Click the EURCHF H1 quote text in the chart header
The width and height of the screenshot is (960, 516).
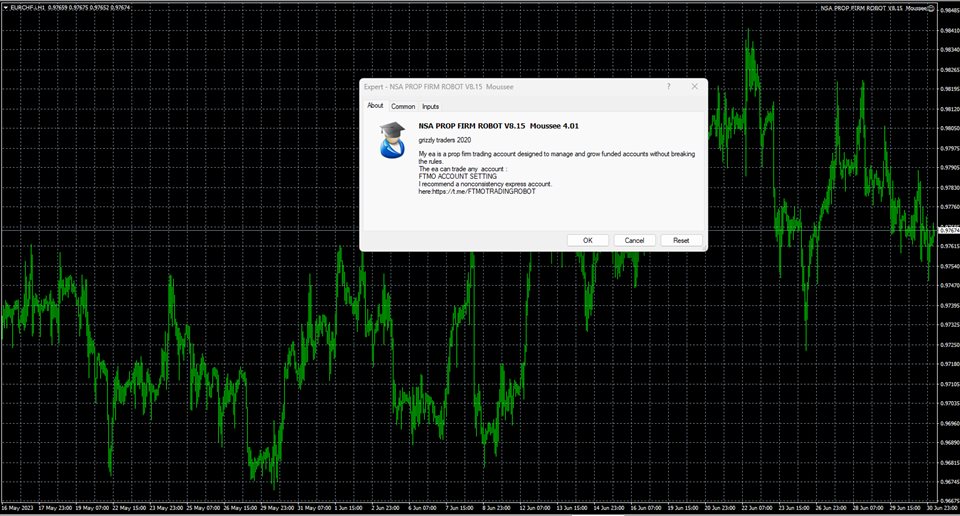coord(70,8)
